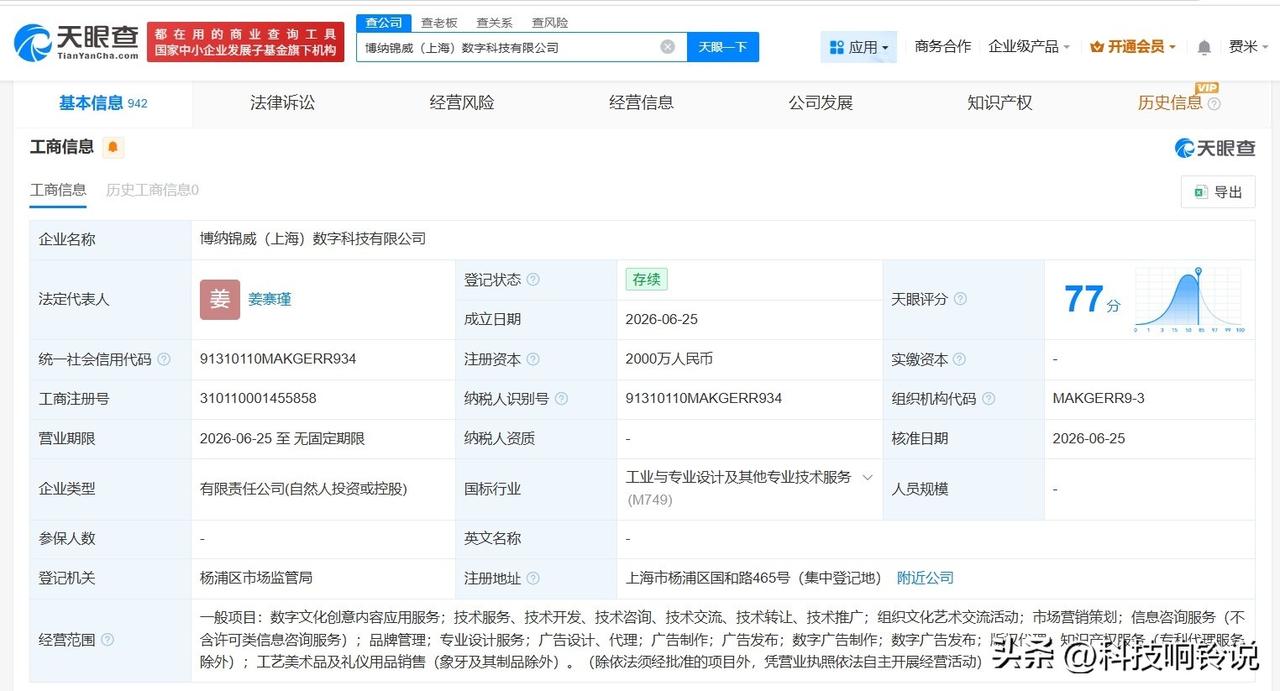Switch to the 查公司 search tab

coord(383,22)
